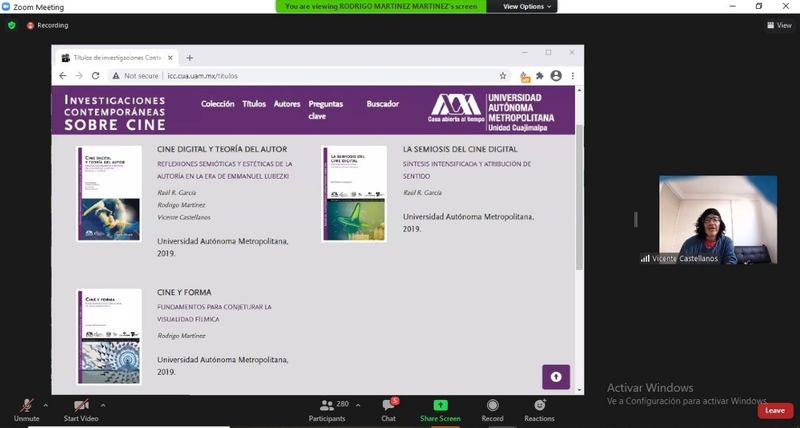
Task: Reload the shared browser page
Action: pyautogui.click(x=95, y=75)
